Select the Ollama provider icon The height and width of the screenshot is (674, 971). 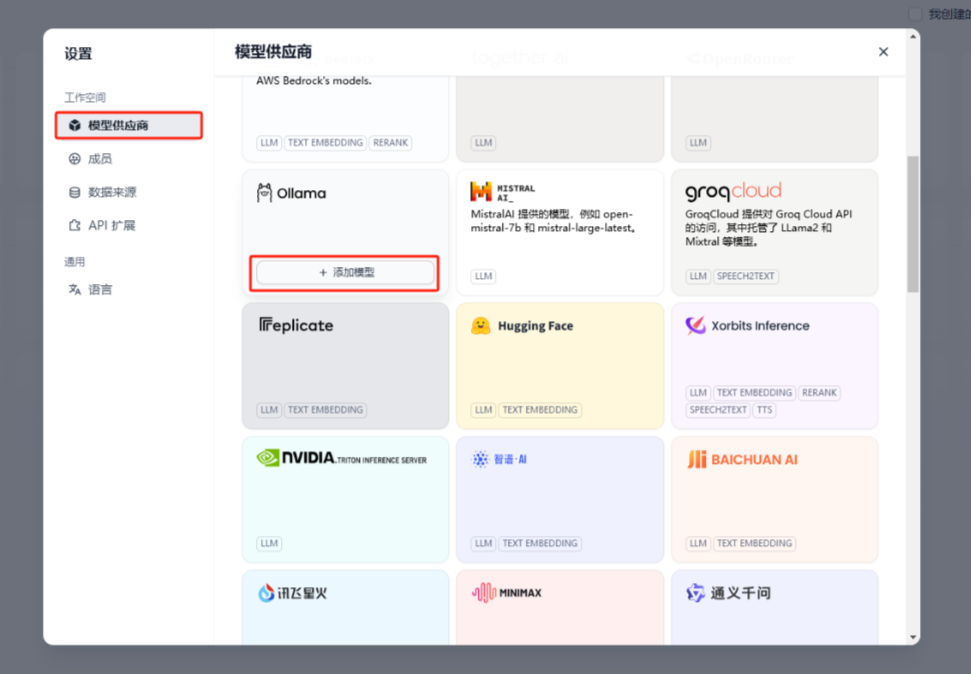(x=264, y=193)
